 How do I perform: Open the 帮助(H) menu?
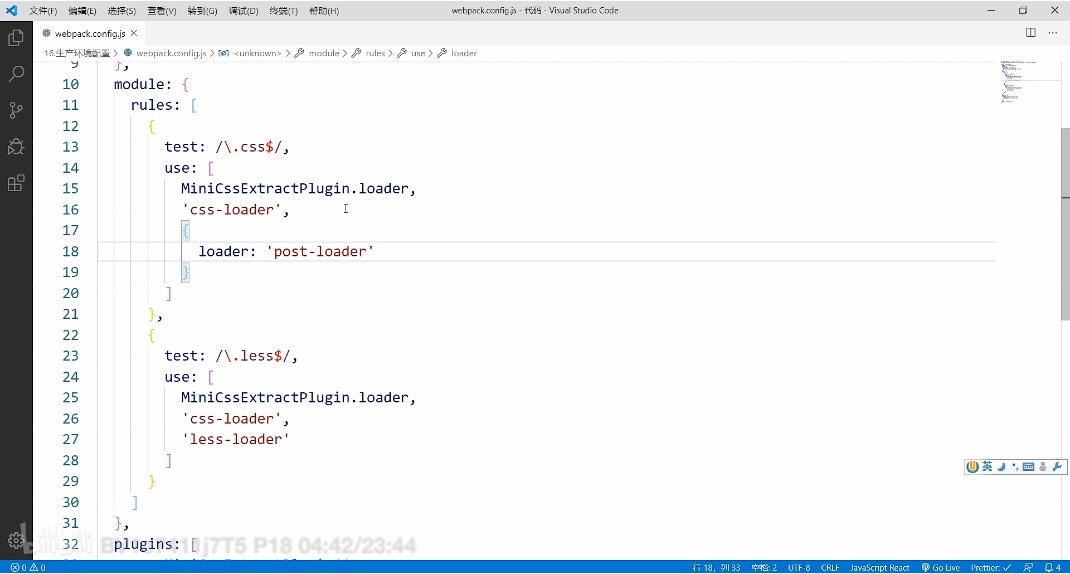[x=324, y=11]
